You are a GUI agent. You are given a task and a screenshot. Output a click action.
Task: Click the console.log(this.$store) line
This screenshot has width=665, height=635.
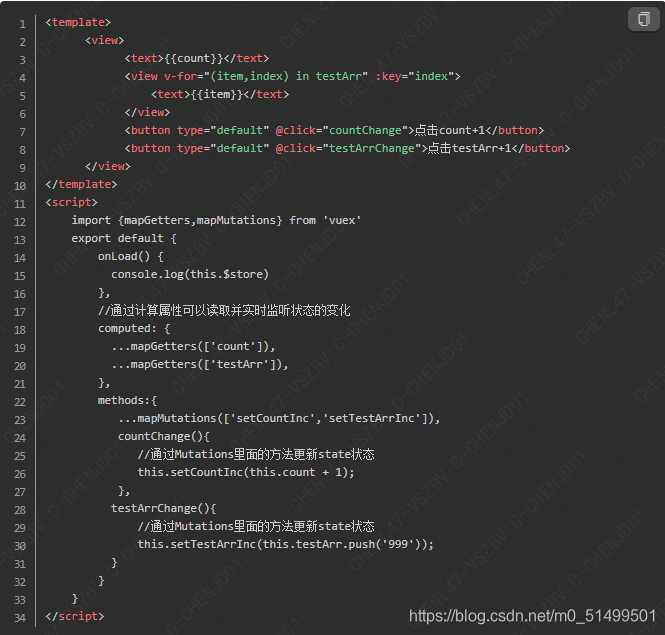click(x=190, y=274)
